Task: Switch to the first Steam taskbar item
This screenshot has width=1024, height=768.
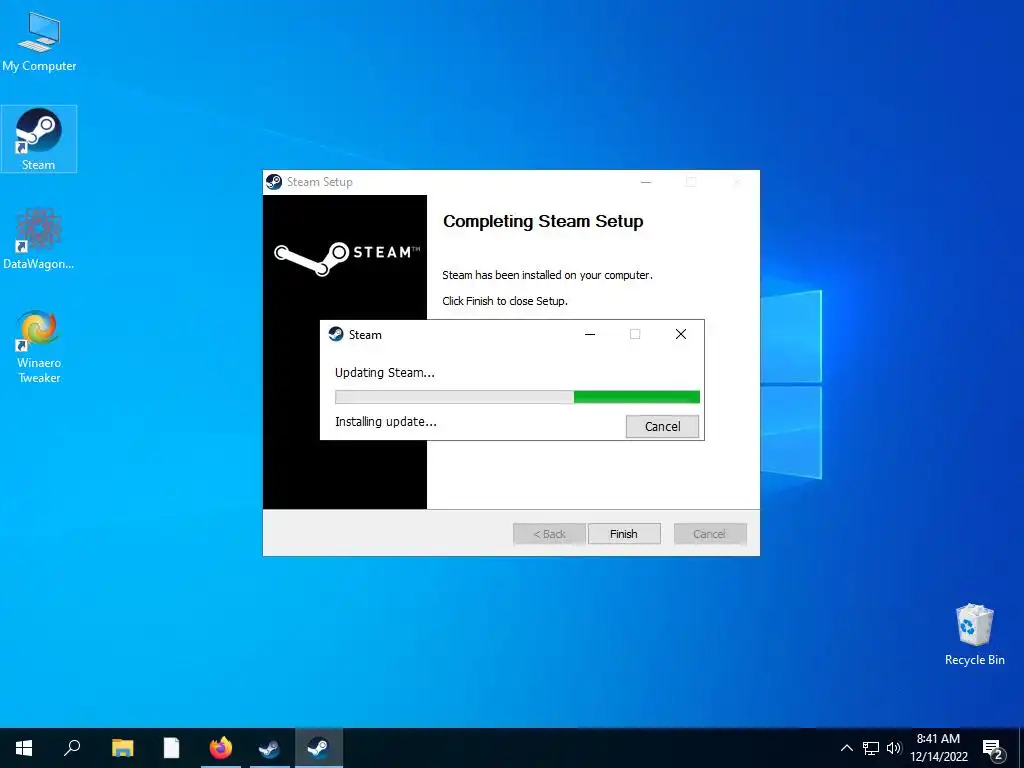Action: click(x=269, y=748)
